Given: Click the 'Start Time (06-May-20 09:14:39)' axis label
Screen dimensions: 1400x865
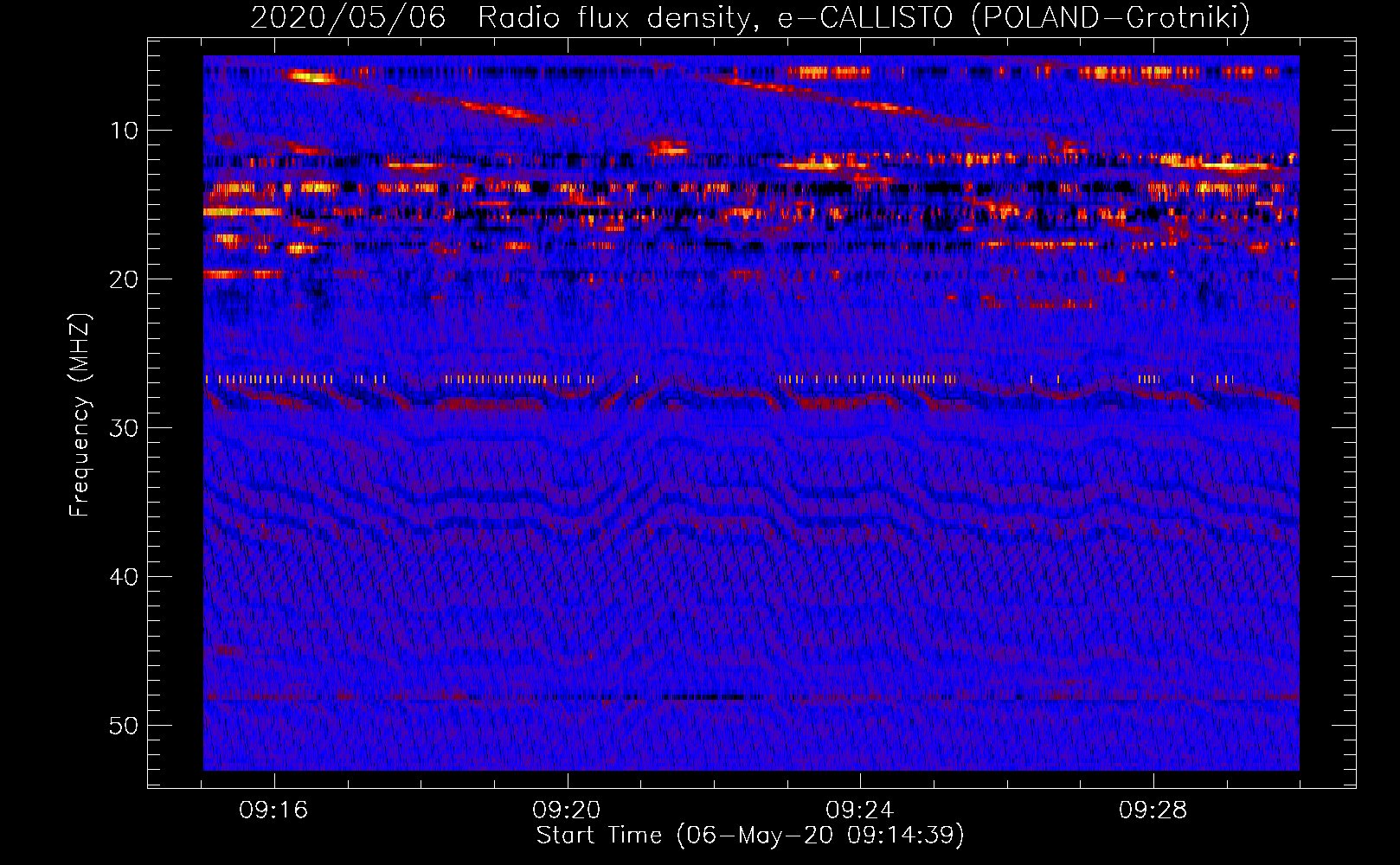Looking at the screenshot, I should coord(750,836).
